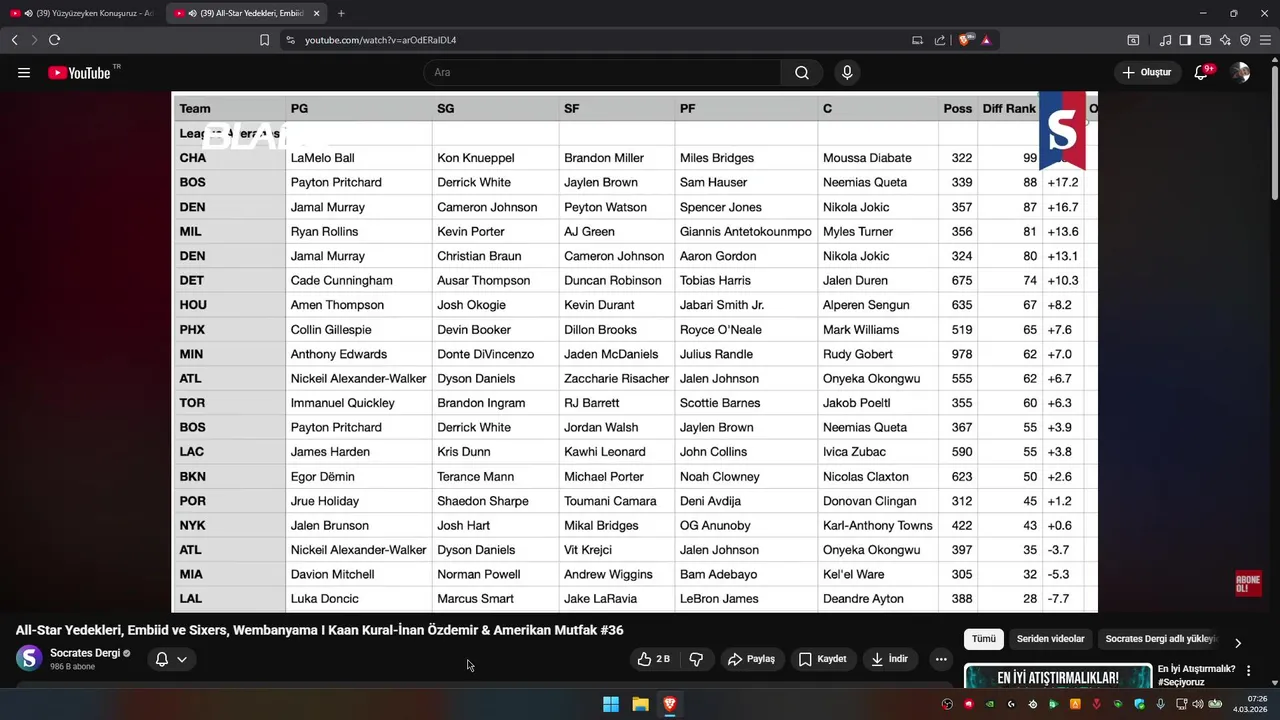Select the 'All-Star Yedekleri' browser tab
Image resolution: width=1280 pixels, height=720 pixels.
245,13
